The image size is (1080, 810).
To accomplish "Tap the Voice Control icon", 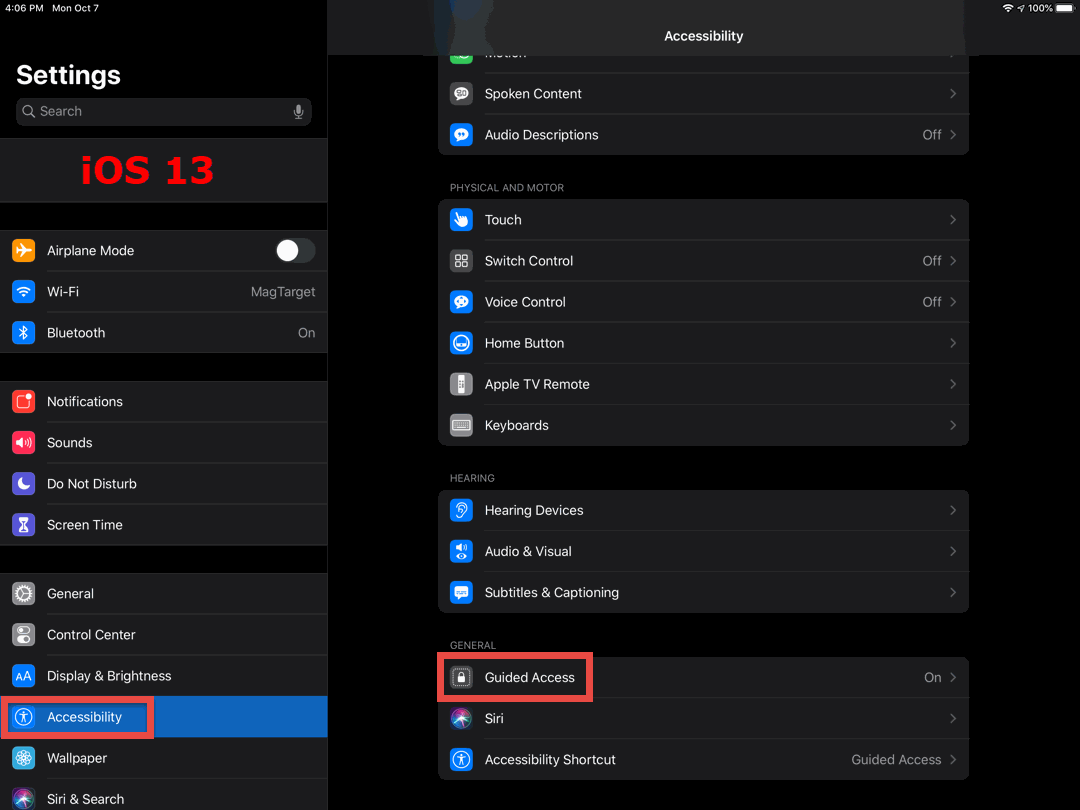I will click(x=461, y=302).
